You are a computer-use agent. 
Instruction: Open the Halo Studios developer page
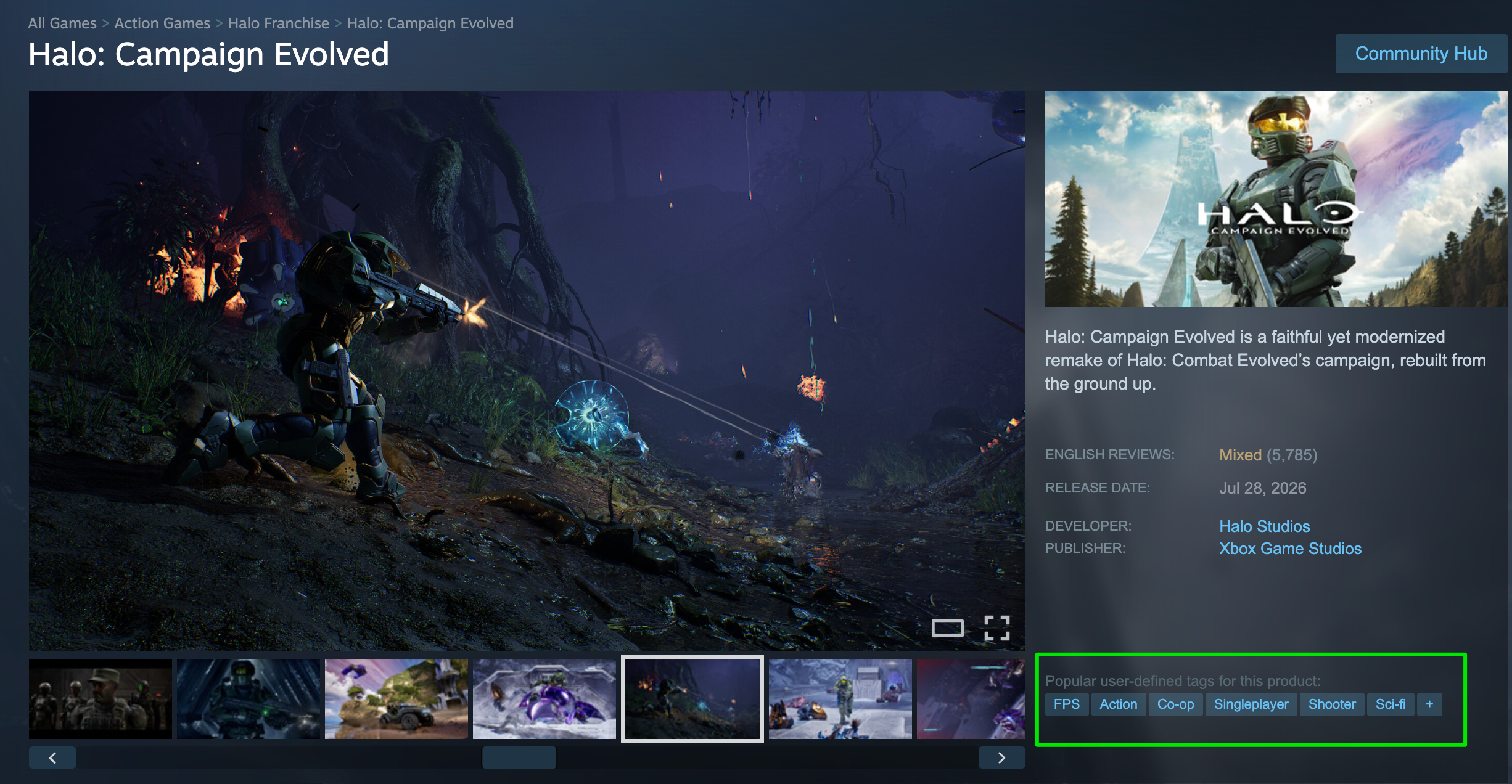(1264, 526)
